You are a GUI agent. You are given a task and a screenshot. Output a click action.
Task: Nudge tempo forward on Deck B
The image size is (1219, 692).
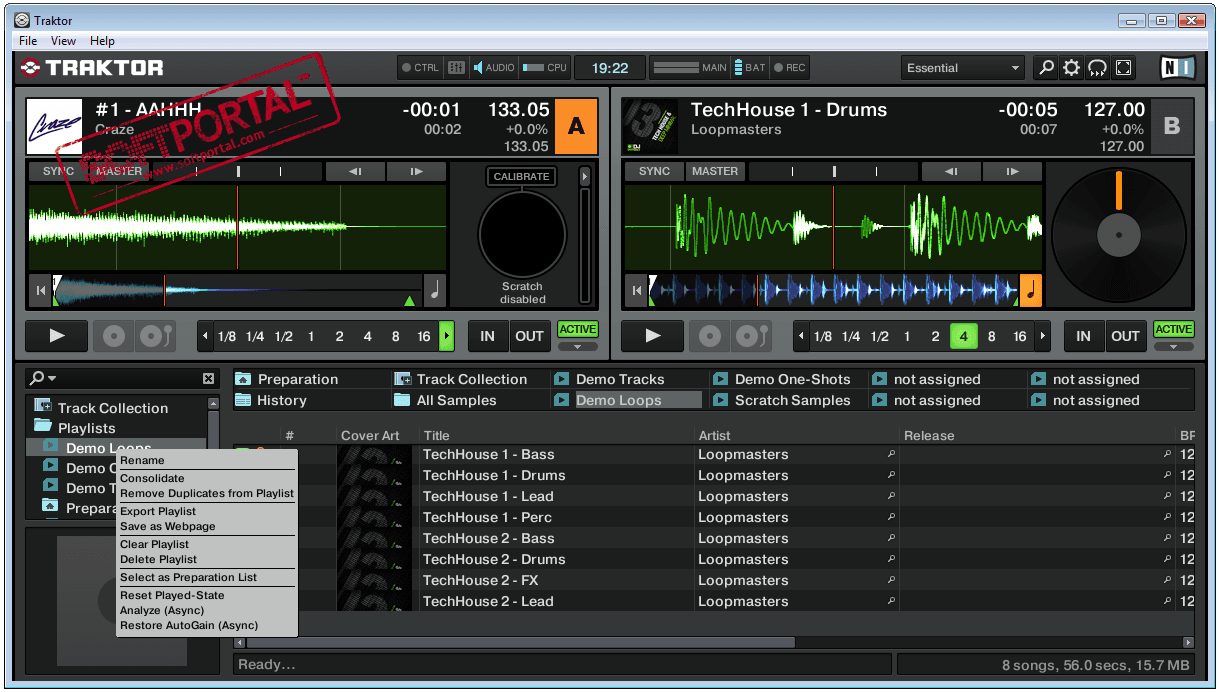1012,171
